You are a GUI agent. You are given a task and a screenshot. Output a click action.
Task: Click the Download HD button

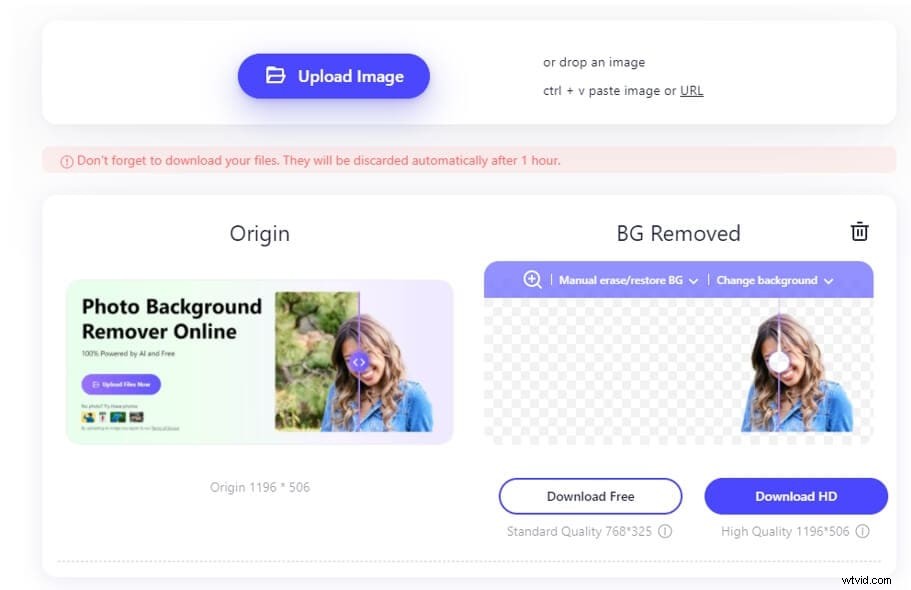click(x=796, y=496)
